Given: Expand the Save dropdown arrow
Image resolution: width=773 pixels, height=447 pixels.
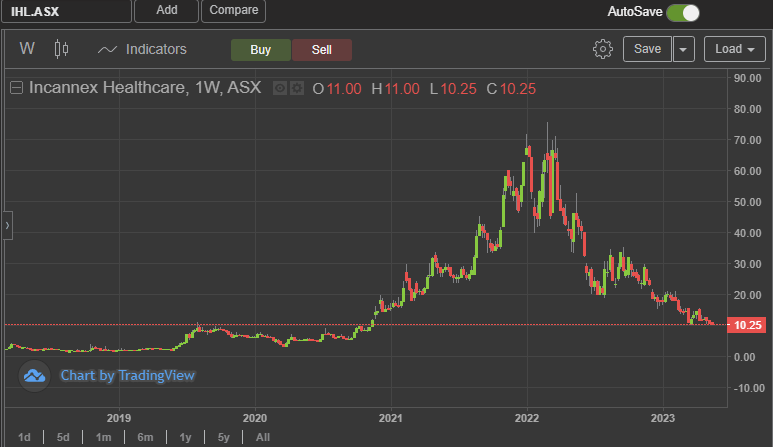Looking at the screenshot, I should click(683, 49).
